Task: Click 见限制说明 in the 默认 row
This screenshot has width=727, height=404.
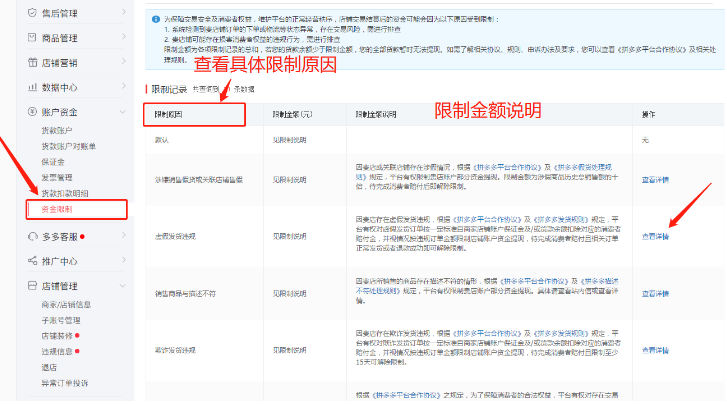Action: [289, 140]
